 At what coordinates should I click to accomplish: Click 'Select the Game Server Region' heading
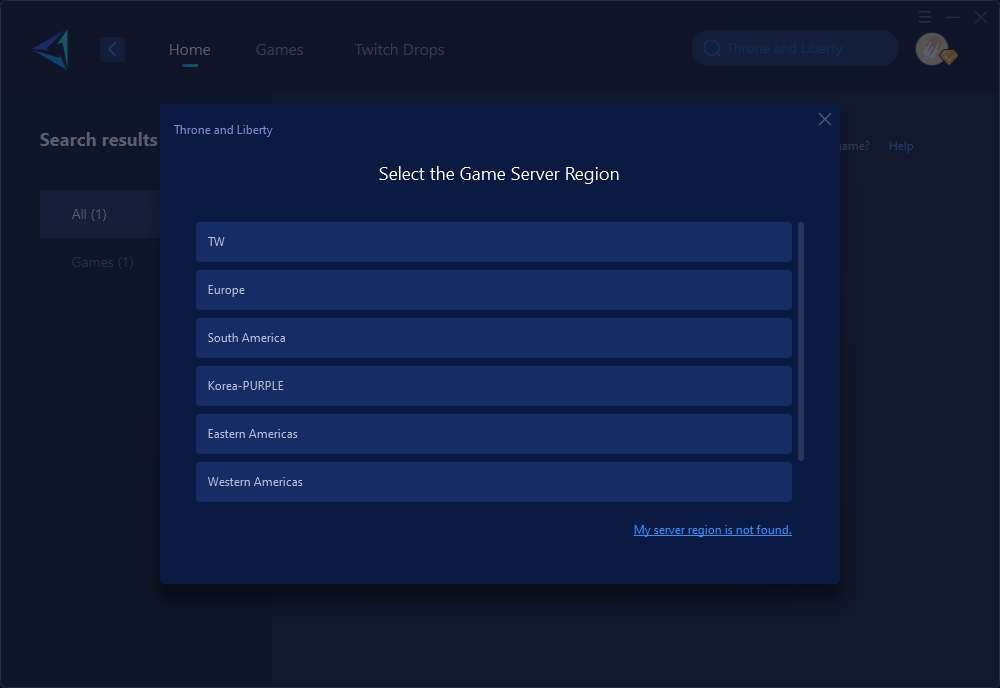coord(499,174)
